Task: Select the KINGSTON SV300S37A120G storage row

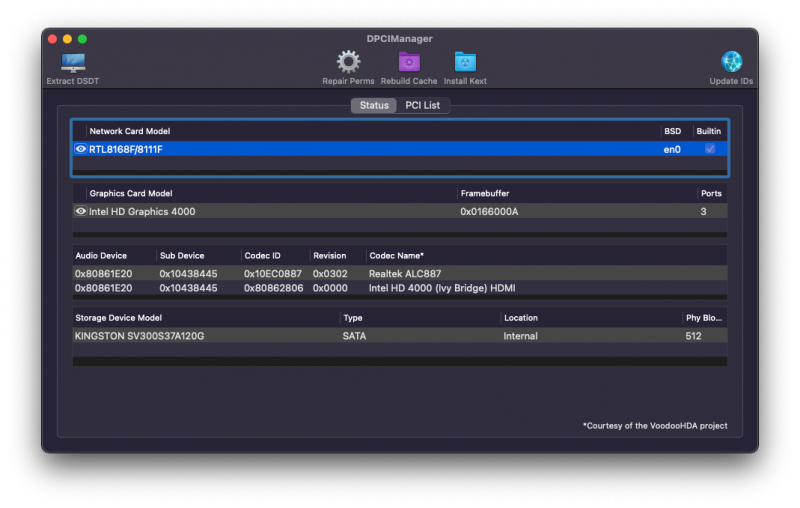Action: click(x=400, y=336)
